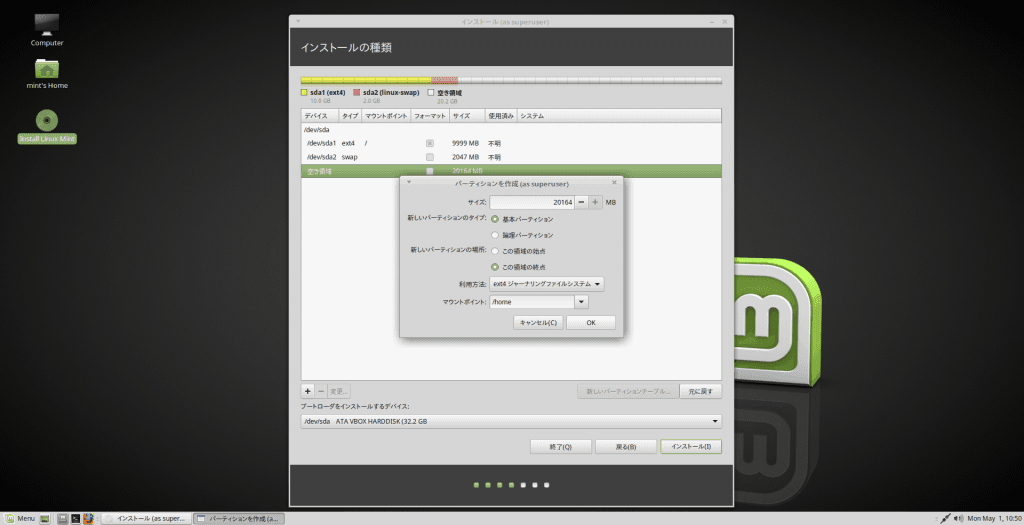Click the 終了(Q) quit button
1024x525 pixels.
tap(560, 447)
